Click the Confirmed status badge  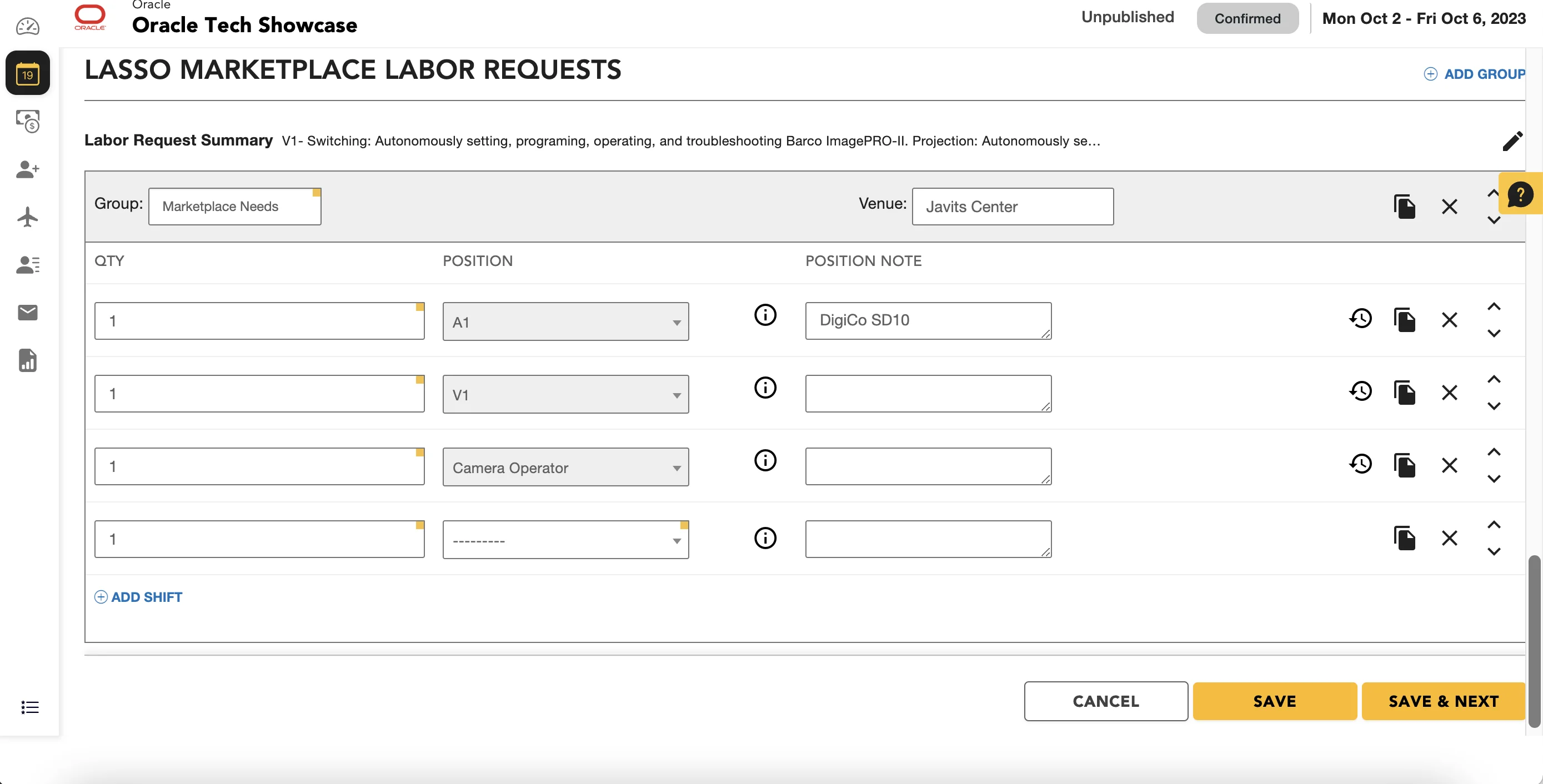[1248, 18]
